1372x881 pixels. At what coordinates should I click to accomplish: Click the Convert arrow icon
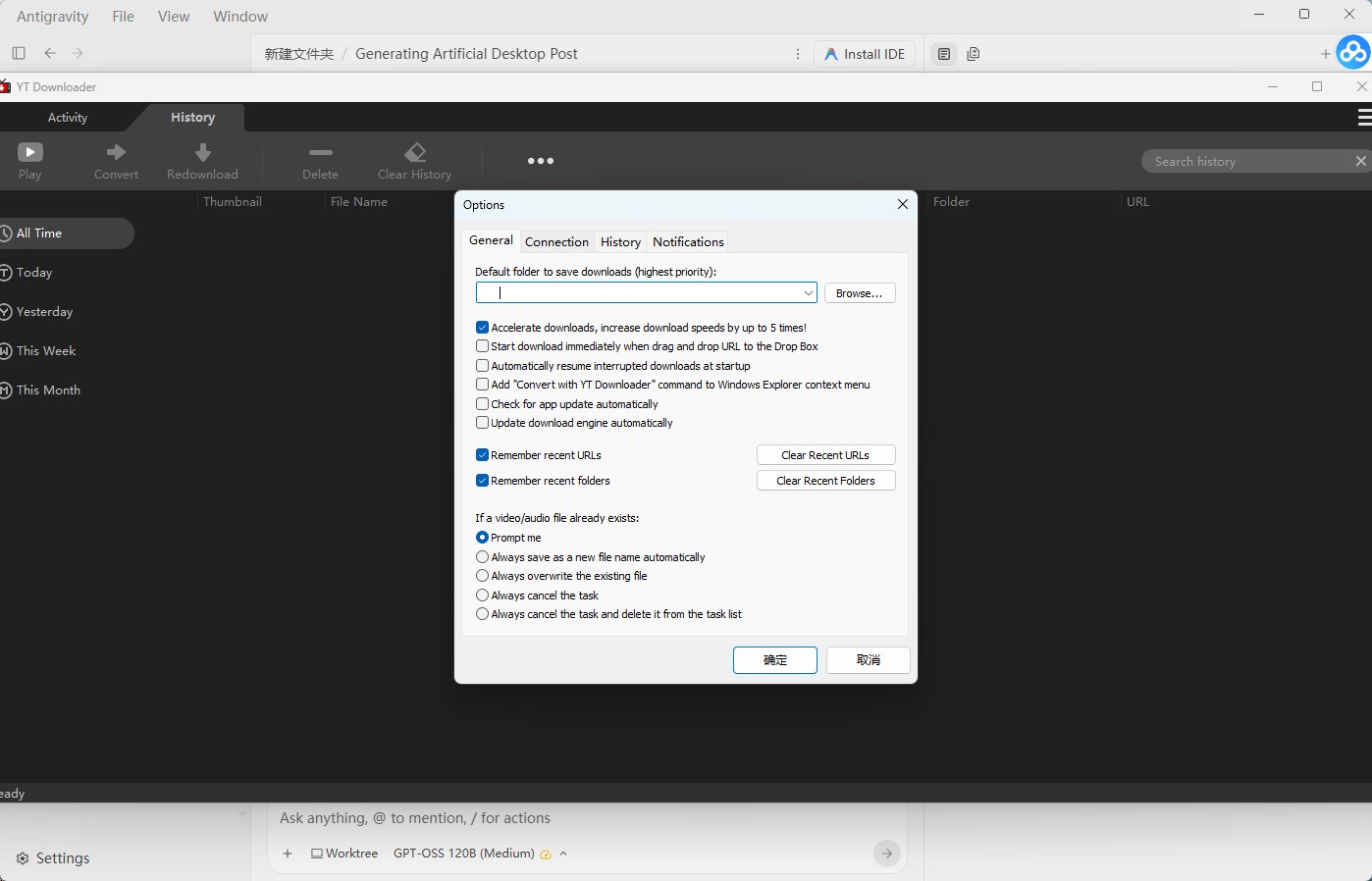pos(116,152)
